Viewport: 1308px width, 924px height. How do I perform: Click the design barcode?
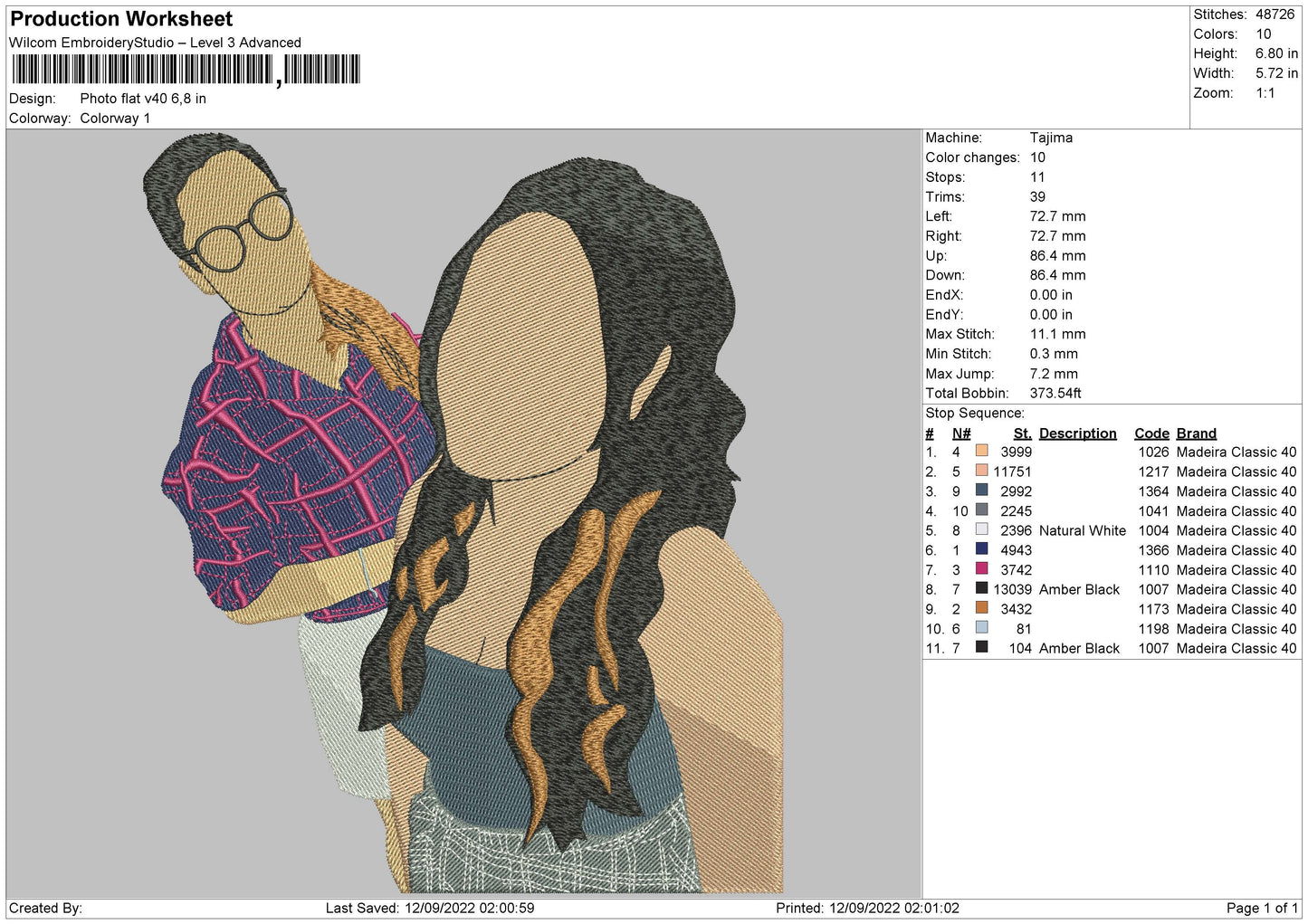coord(186,70)
